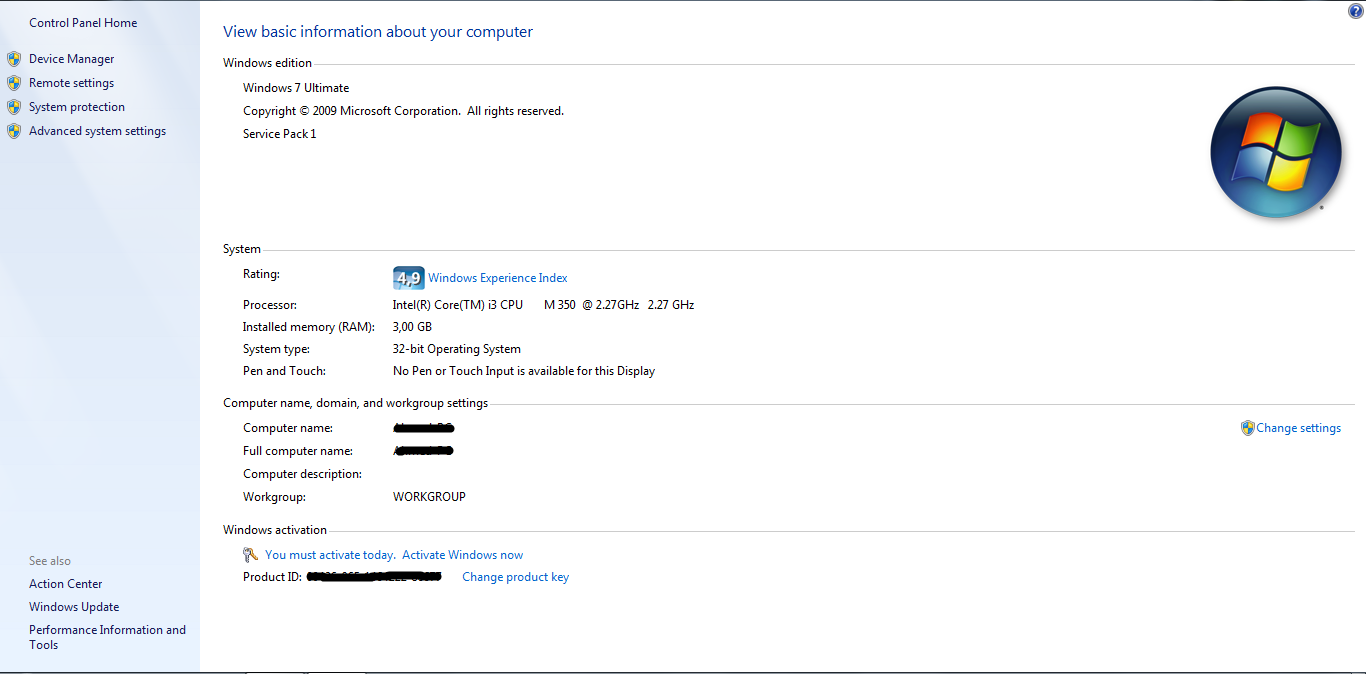
Task: Open the Device Manager link
Action: [x=72, y=59]
